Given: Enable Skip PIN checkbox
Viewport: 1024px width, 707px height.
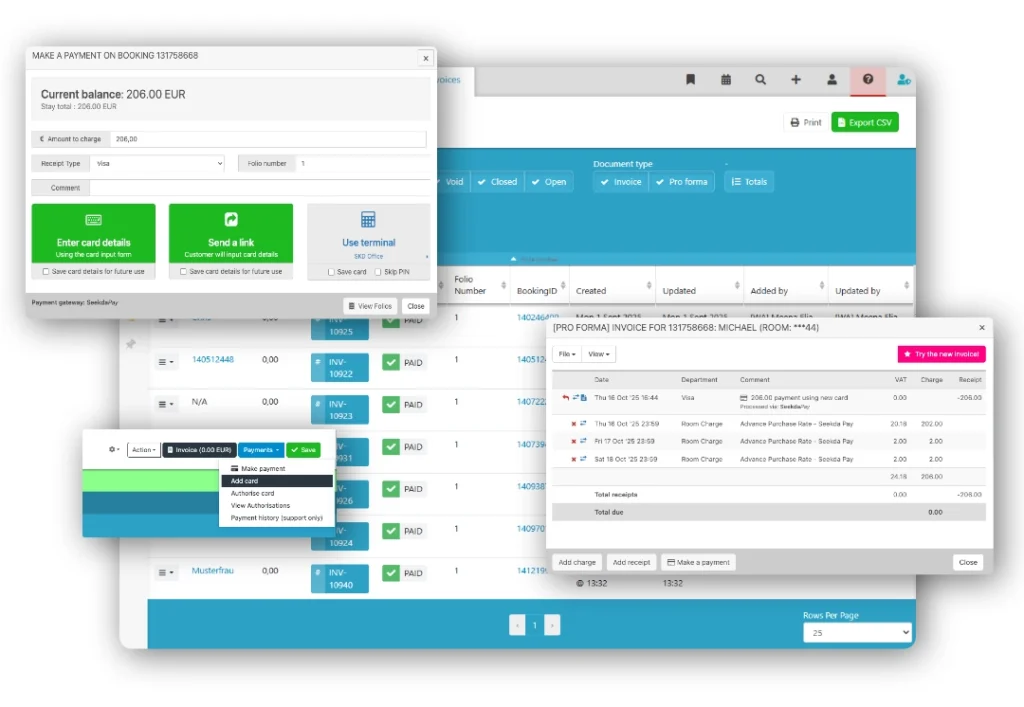Looking at the screenshot, I should (377, 272).
